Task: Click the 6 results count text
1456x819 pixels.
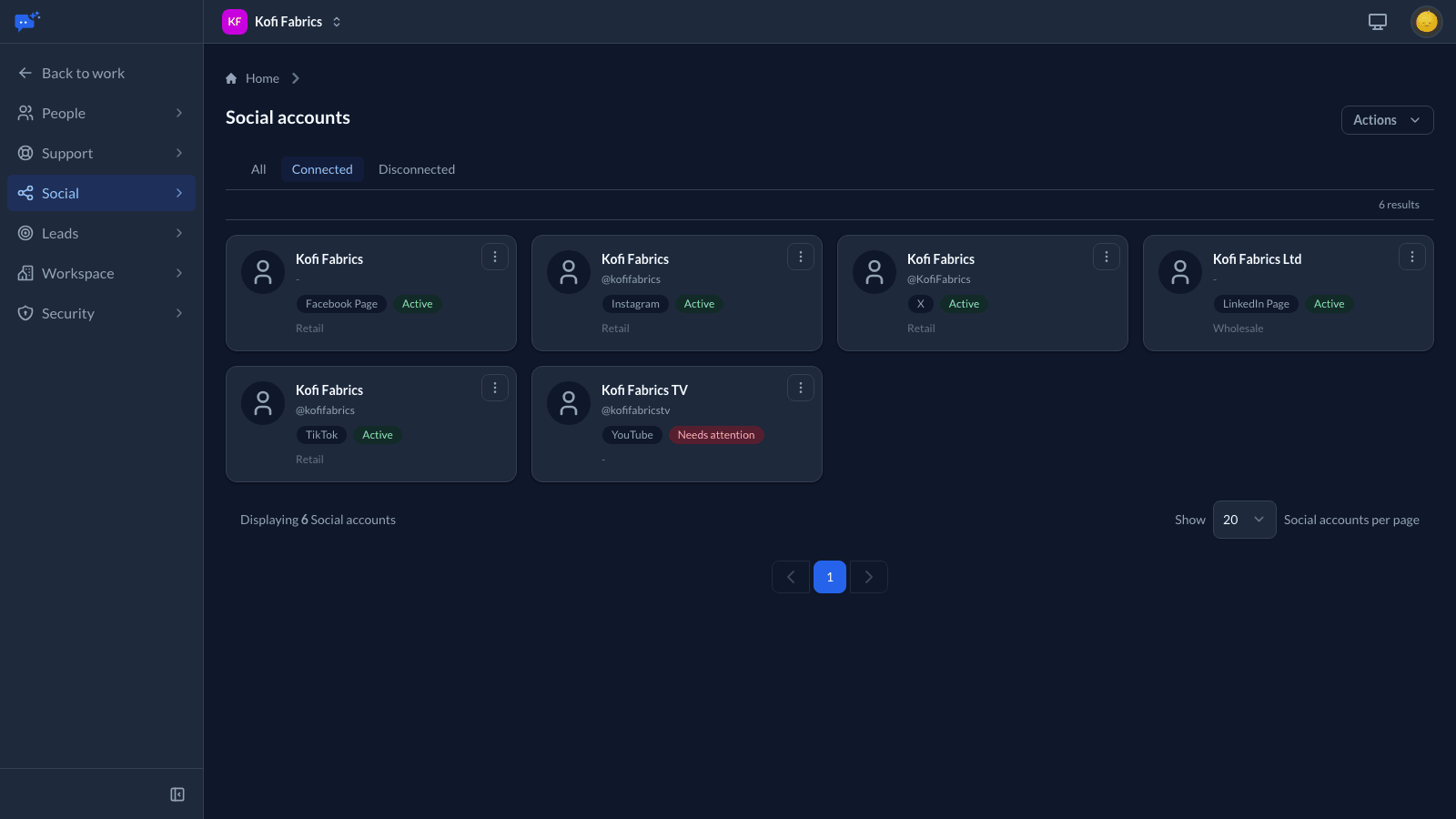Action: [1399, 205]
